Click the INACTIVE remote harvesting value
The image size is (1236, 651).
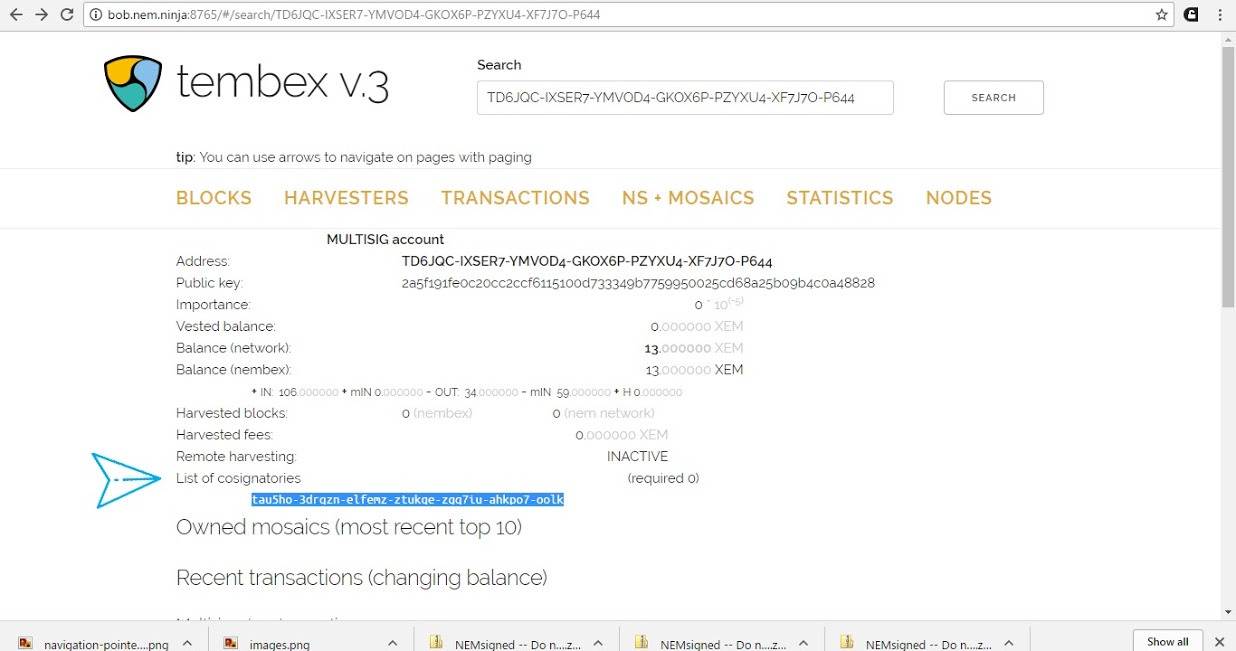pos(637,456)
